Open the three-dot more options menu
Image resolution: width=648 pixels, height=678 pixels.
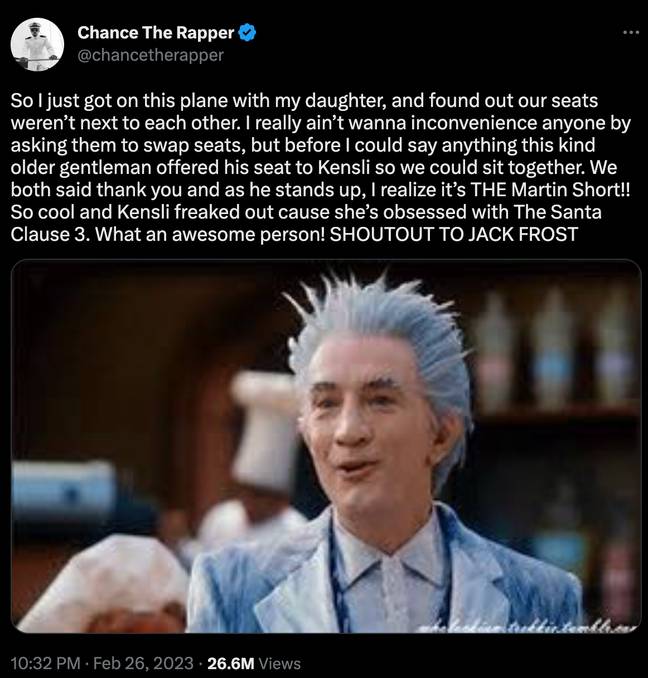tap(631, 32)
